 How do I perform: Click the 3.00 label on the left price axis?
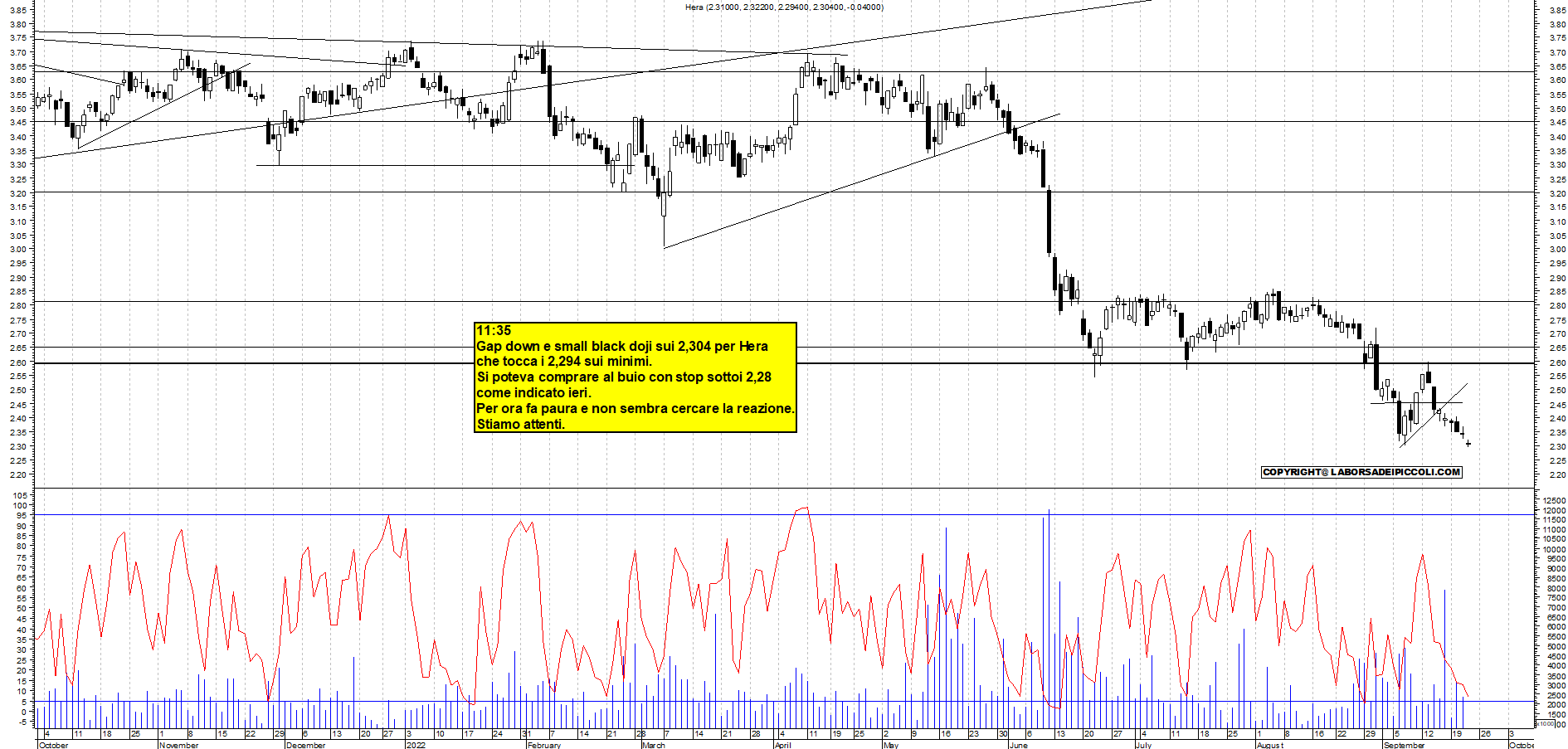click(18, 250)
